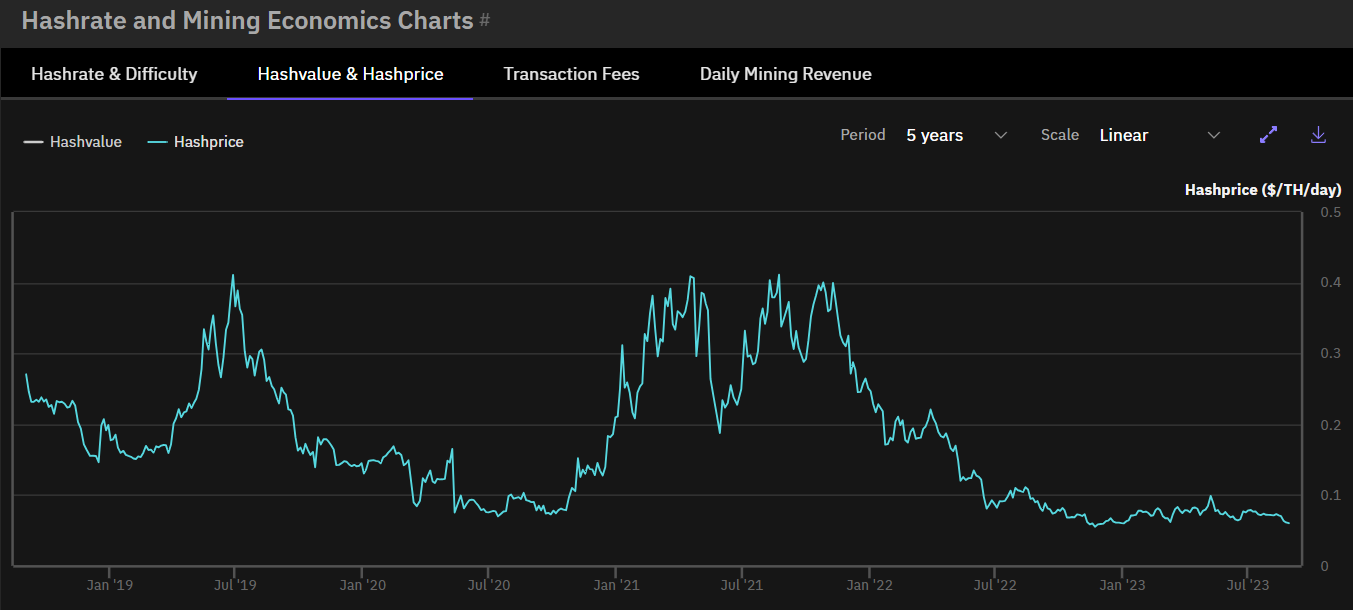Toggle Hashvalue series visibility in legend

coord(73,142)
